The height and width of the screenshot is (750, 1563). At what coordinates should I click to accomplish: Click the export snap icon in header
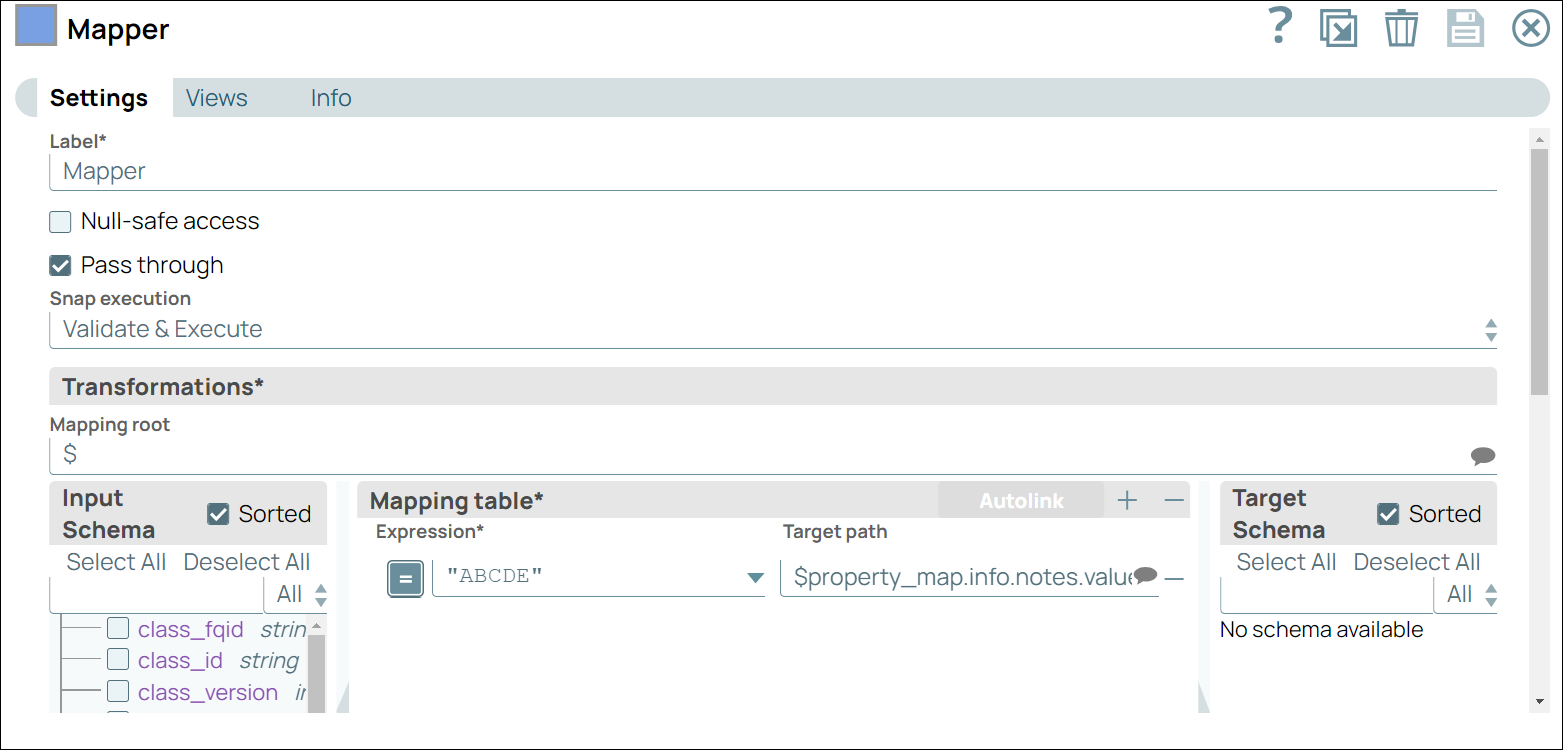click(1338, 27)
